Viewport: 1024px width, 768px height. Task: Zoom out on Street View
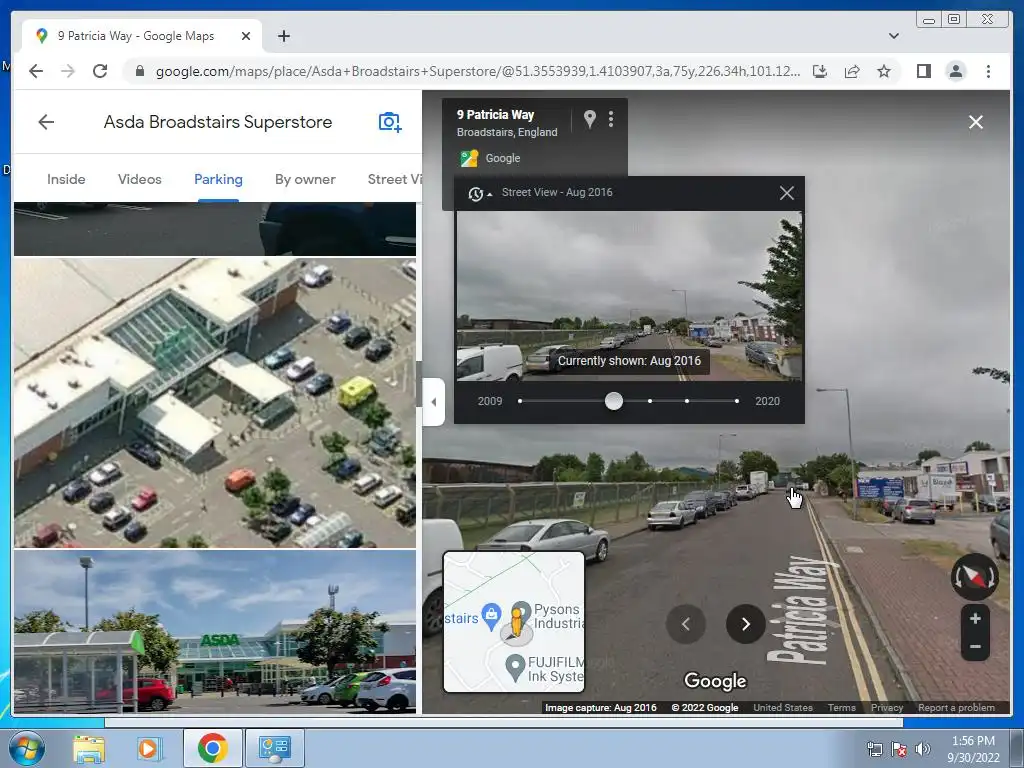pyautogui.click(x=975, y=647)
